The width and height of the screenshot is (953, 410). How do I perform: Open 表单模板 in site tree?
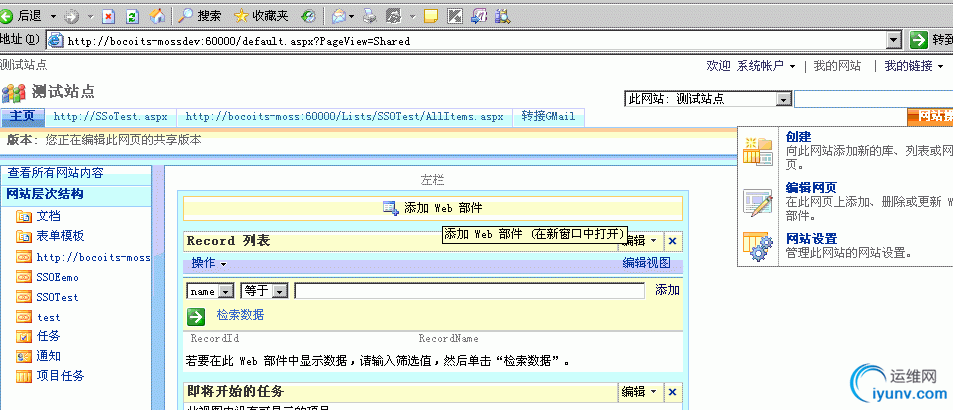click(60, 236)
